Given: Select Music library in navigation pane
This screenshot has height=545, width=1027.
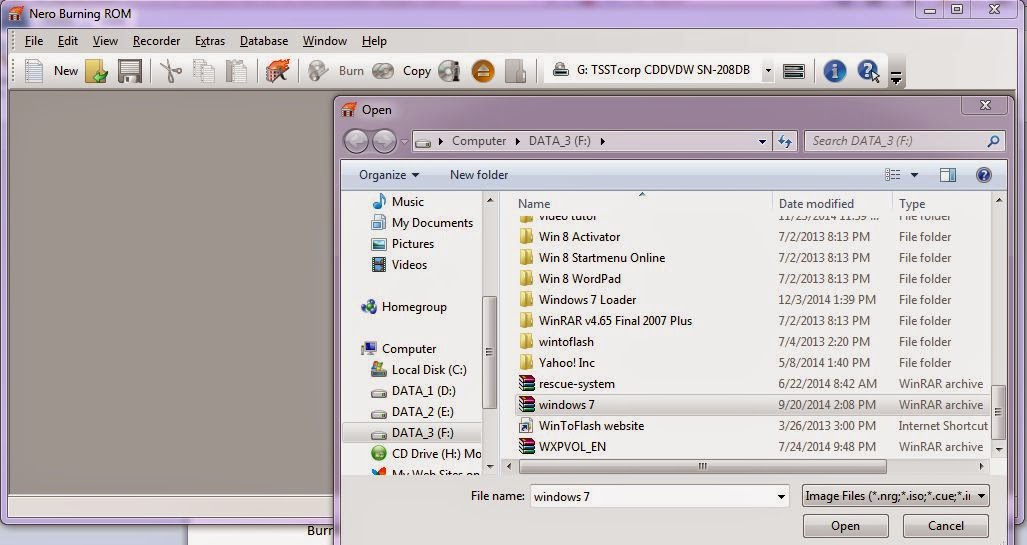Looking at the screenshot, I should [x=398, y=202].
